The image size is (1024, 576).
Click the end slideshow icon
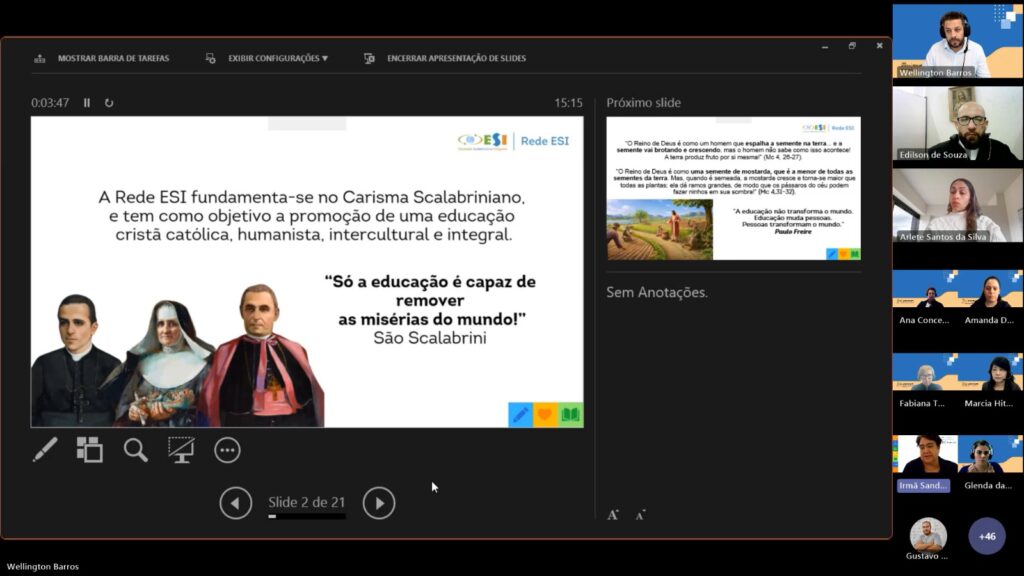pyautogui.click(x=369, y=58)
